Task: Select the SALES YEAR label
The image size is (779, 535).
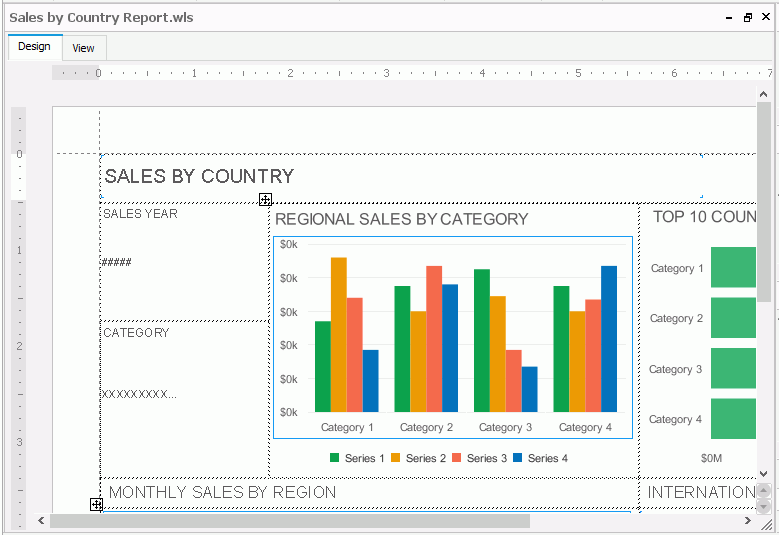Action: click(140, 214)
